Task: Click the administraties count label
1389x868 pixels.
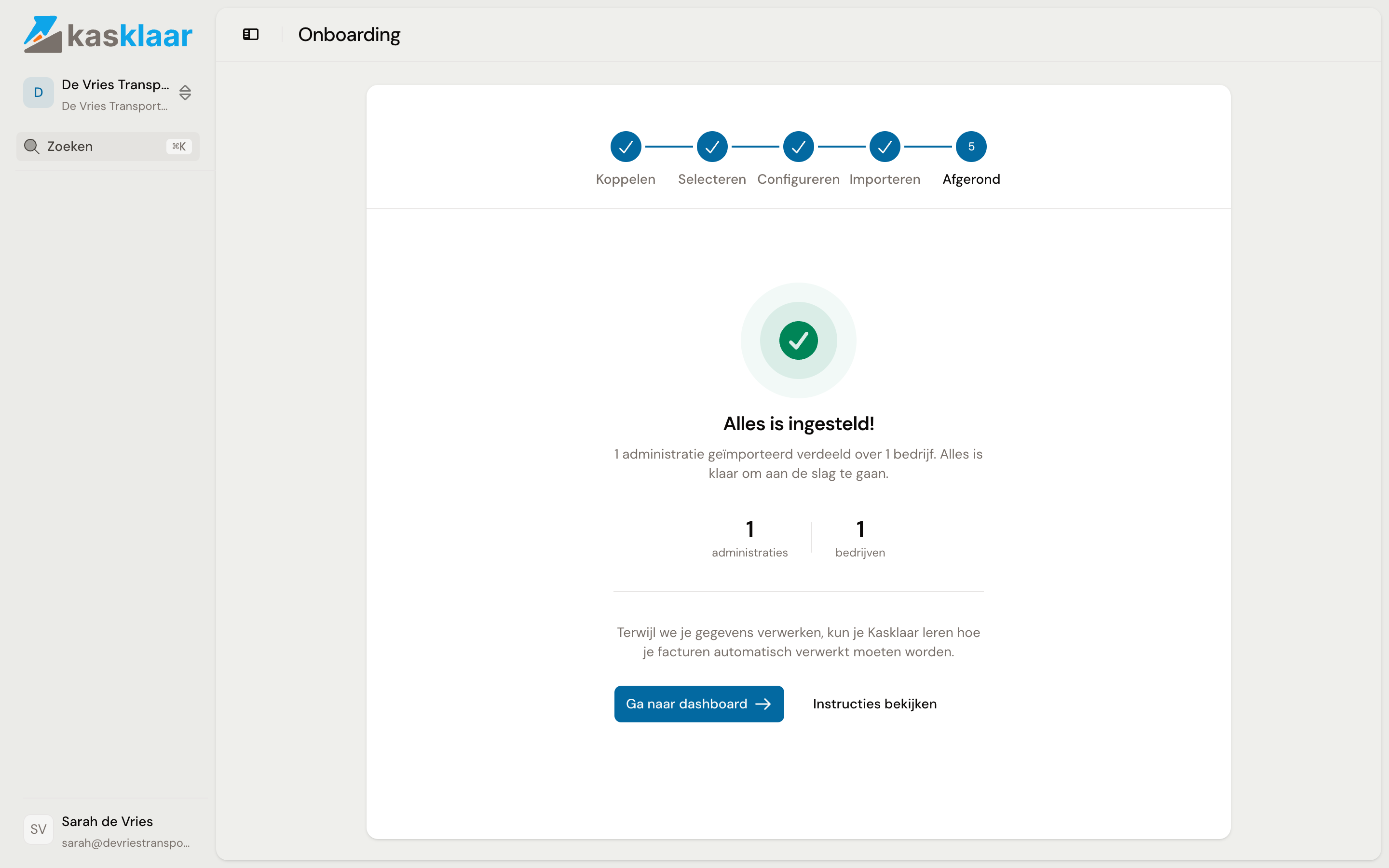Action: (749, 552)
